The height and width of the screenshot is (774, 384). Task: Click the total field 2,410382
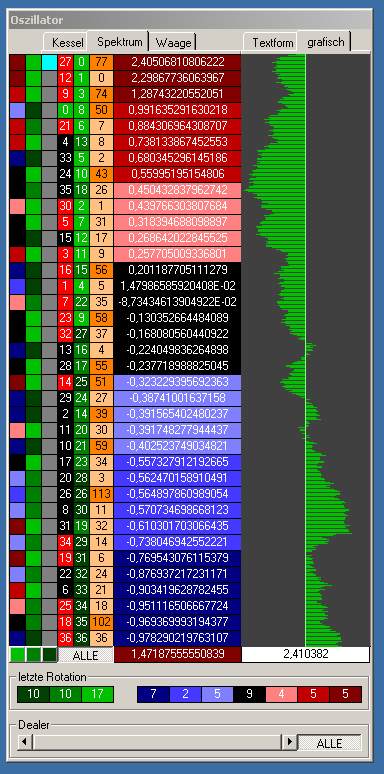click(306, 655)
